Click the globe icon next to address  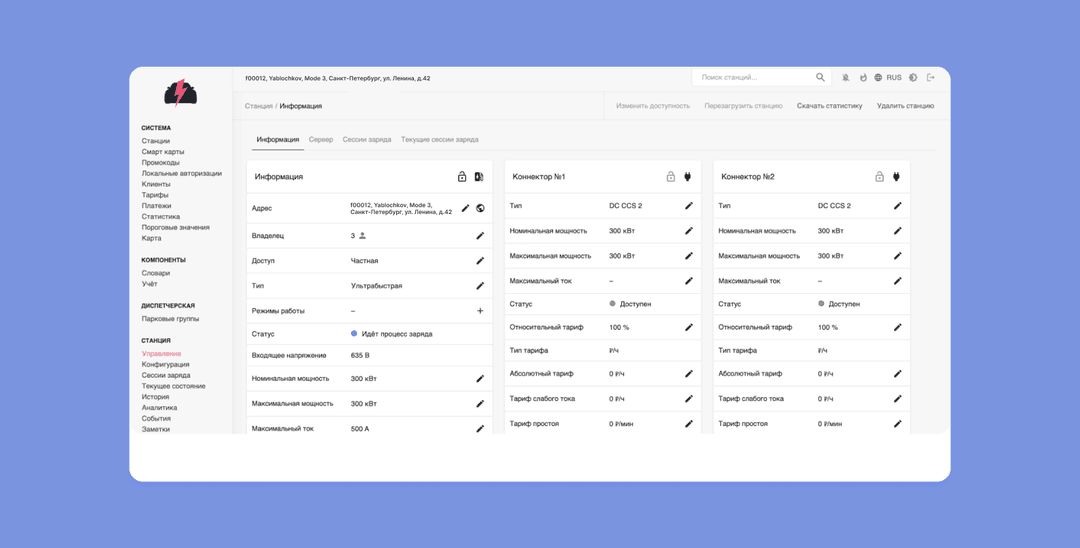pos(480,208)
